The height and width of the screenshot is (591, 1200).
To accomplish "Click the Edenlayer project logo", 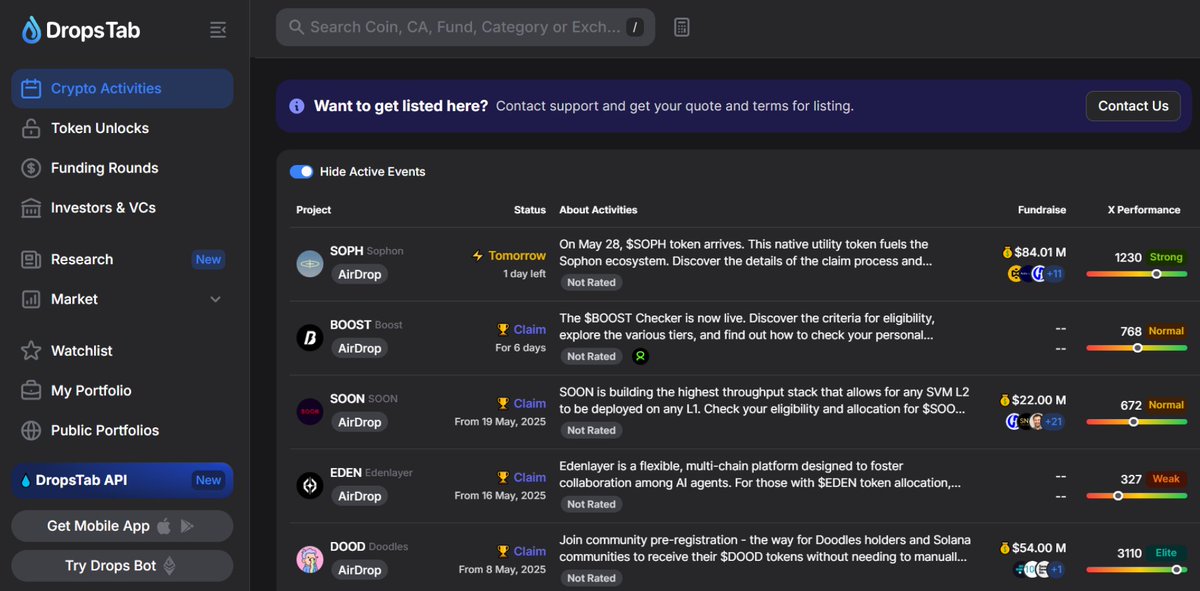I will pos(310,486).
